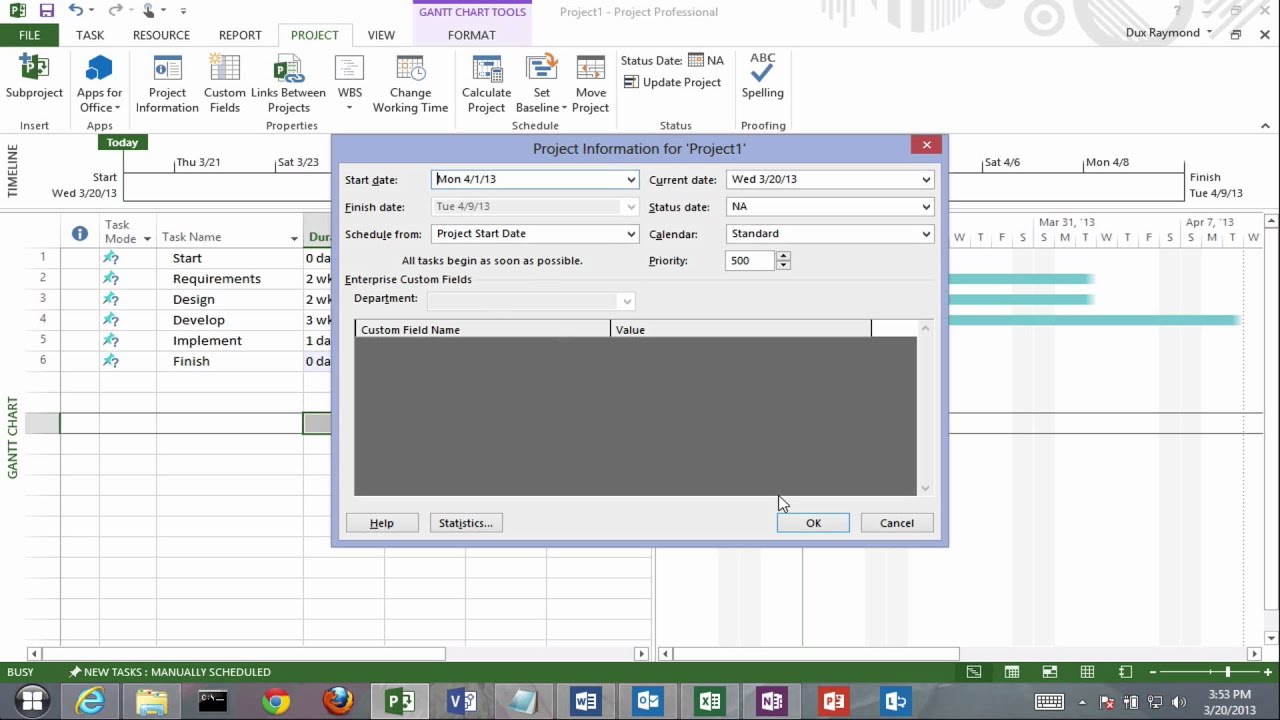Image resolution: width=1280 pixels, height=720 pixels.
Task: Click the task table horizontal scrollbar
Action: (x=246, y=654)
